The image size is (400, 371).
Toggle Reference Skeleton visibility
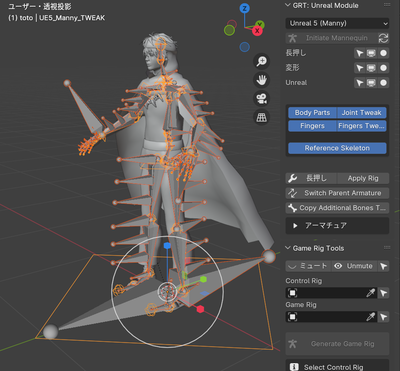[x=337, y=148]
